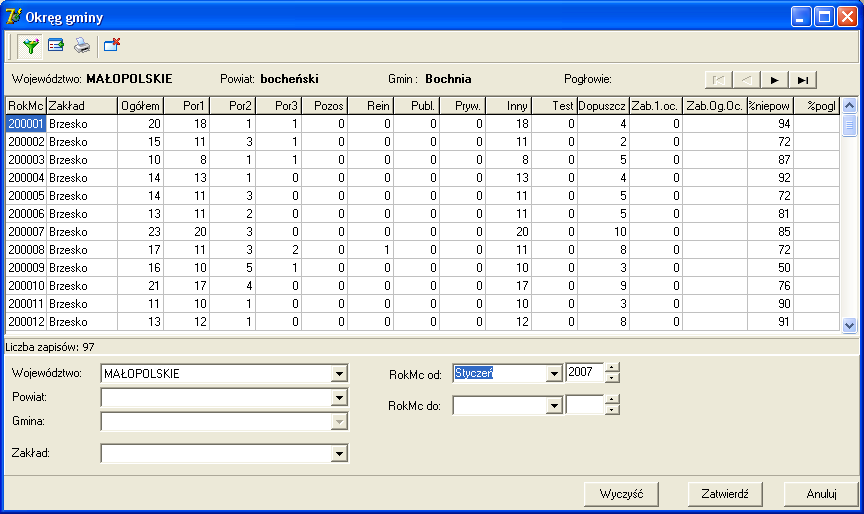Select the row cell 200001

(x=25, y=124)
